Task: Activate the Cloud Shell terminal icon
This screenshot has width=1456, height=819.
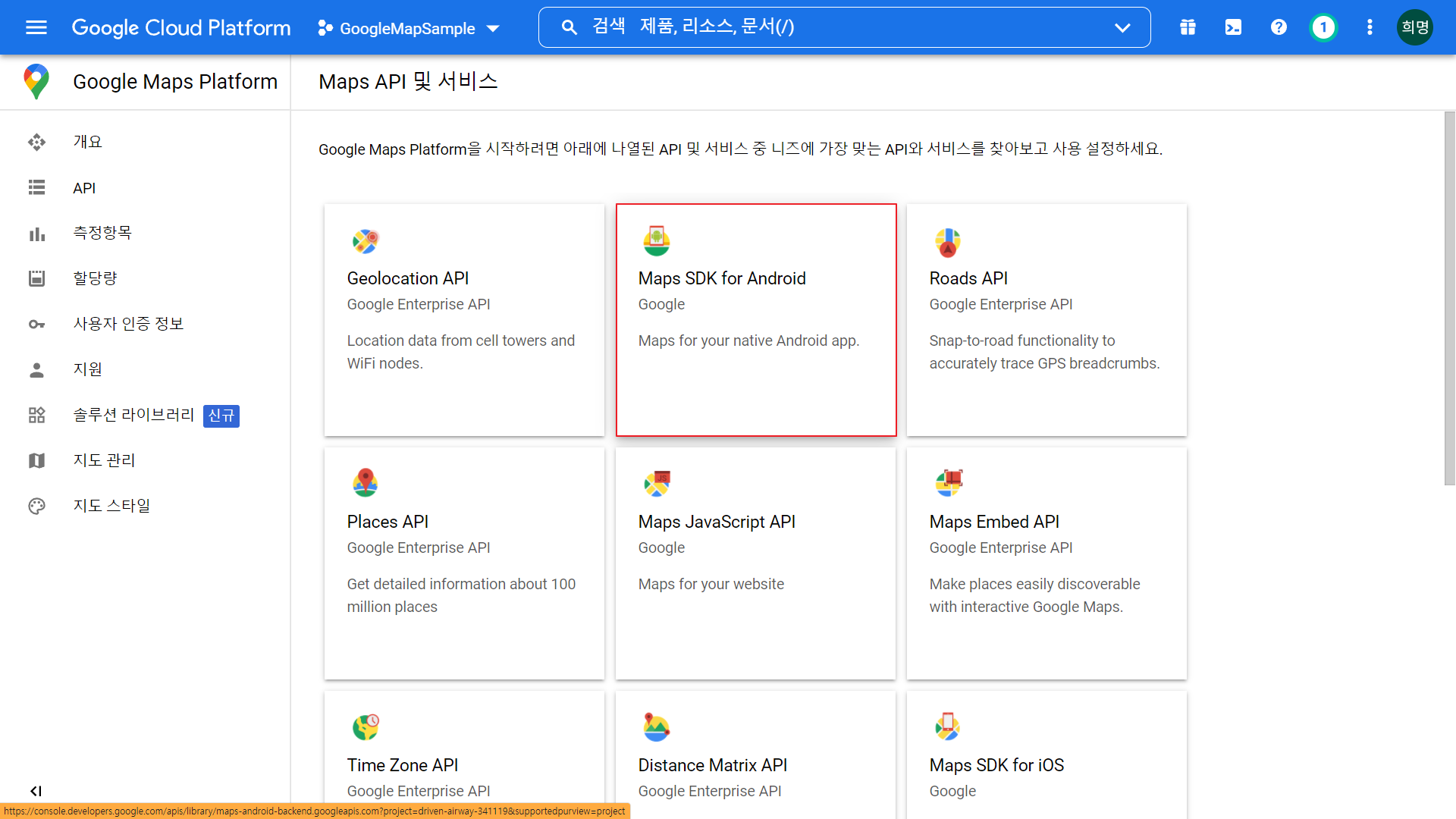Action: 1233,27
